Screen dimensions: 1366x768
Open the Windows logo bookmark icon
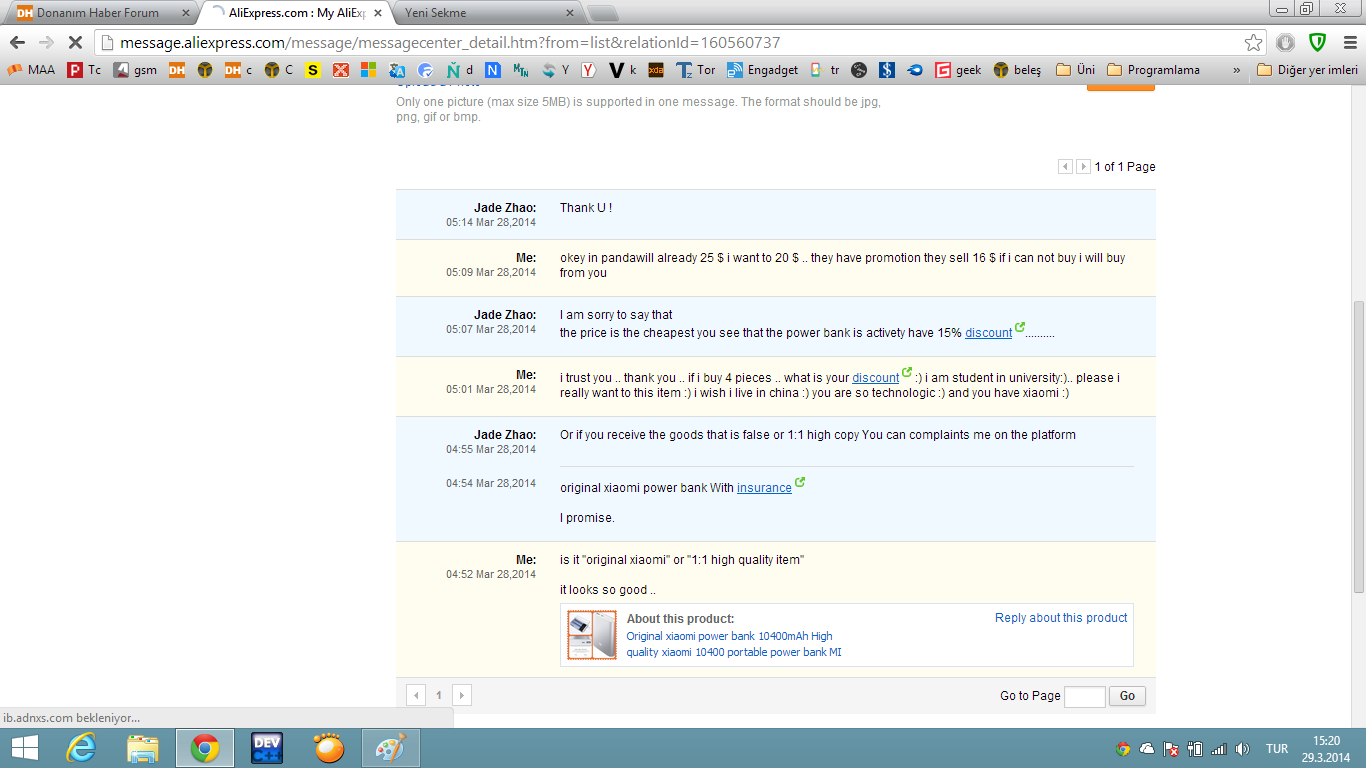pyautogui.click(x=369, y=70)
